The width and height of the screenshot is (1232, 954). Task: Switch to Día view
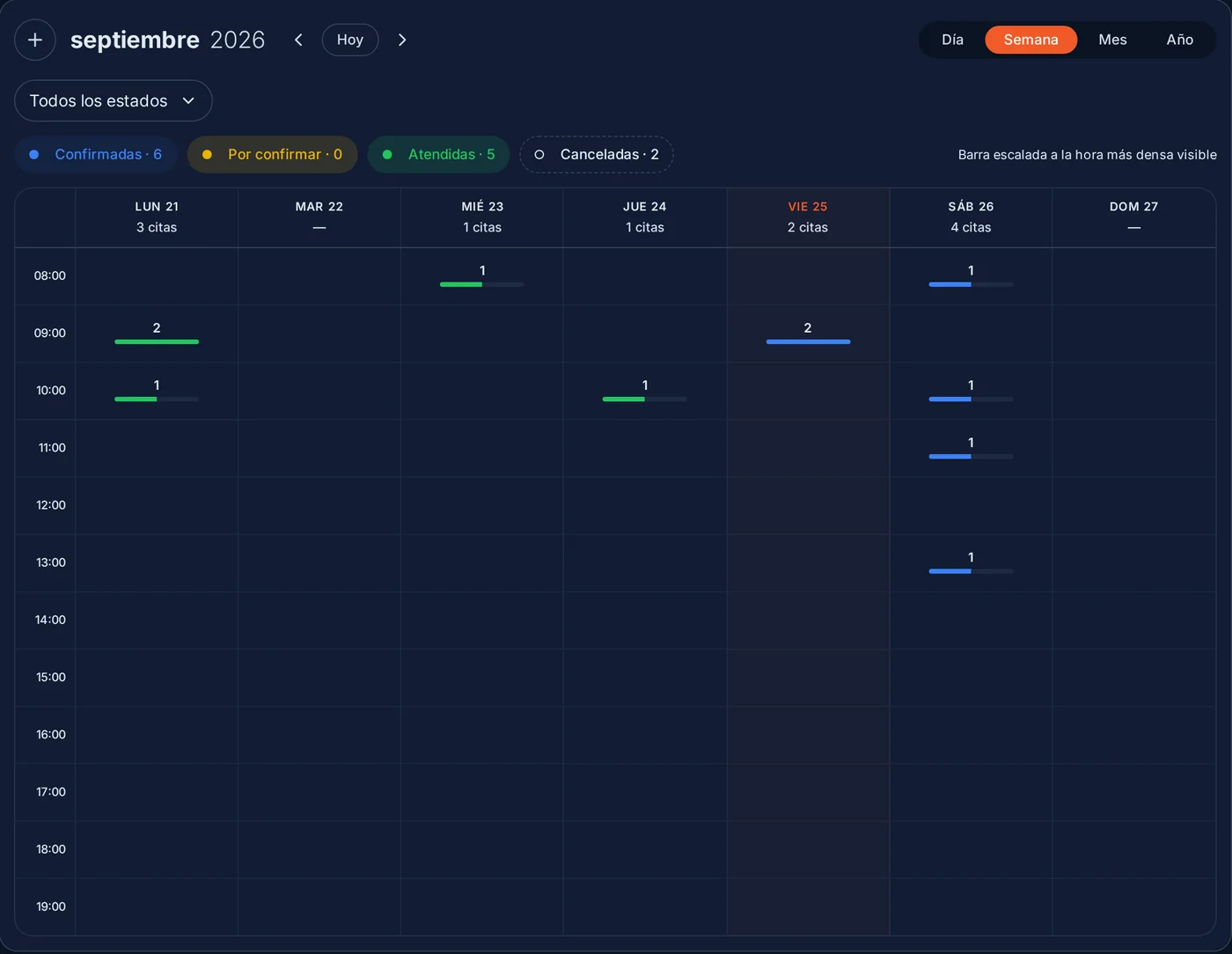[x=952, y=40]
